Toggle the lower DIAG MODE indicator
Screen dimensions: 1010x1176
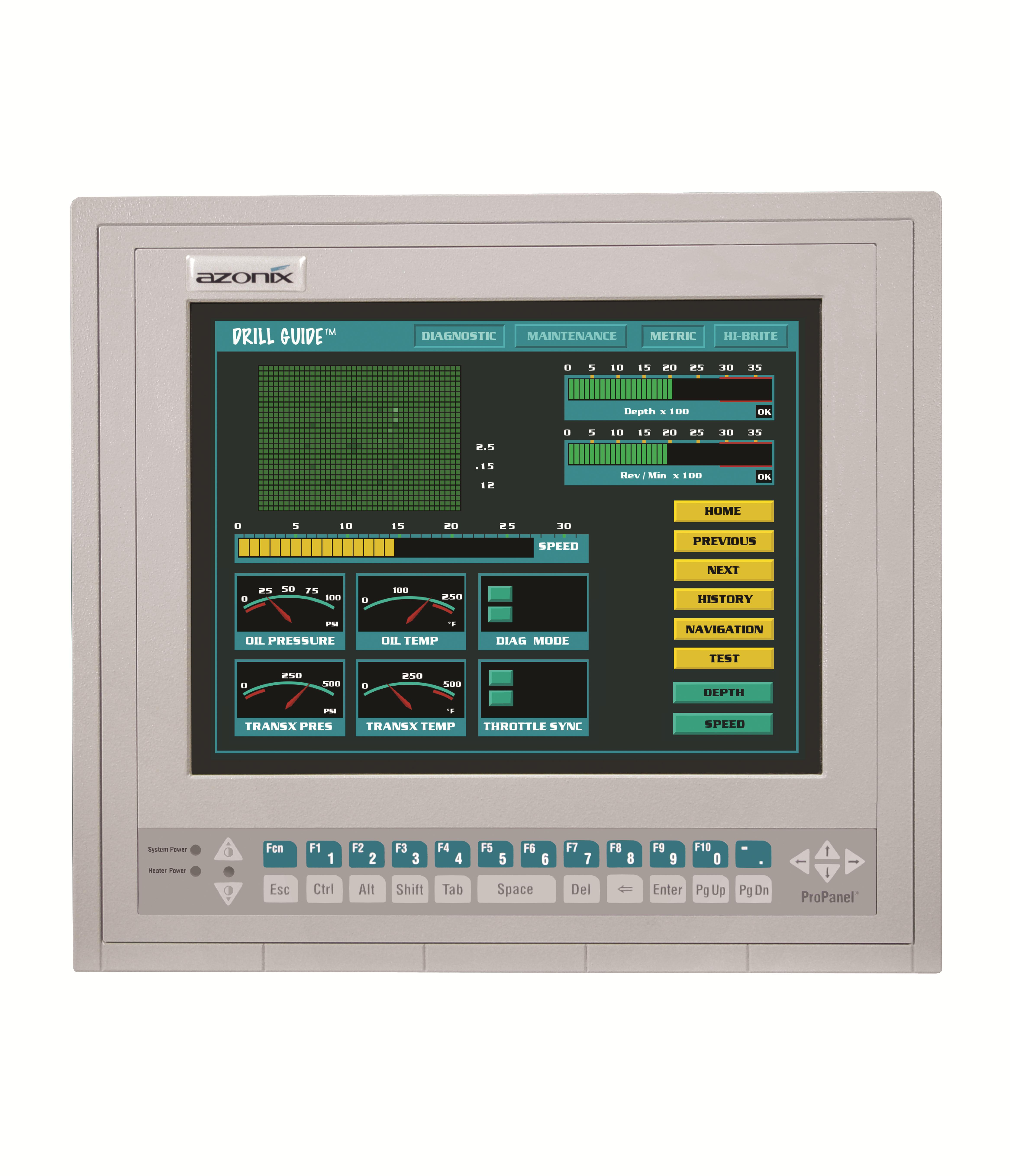[500, 614]
